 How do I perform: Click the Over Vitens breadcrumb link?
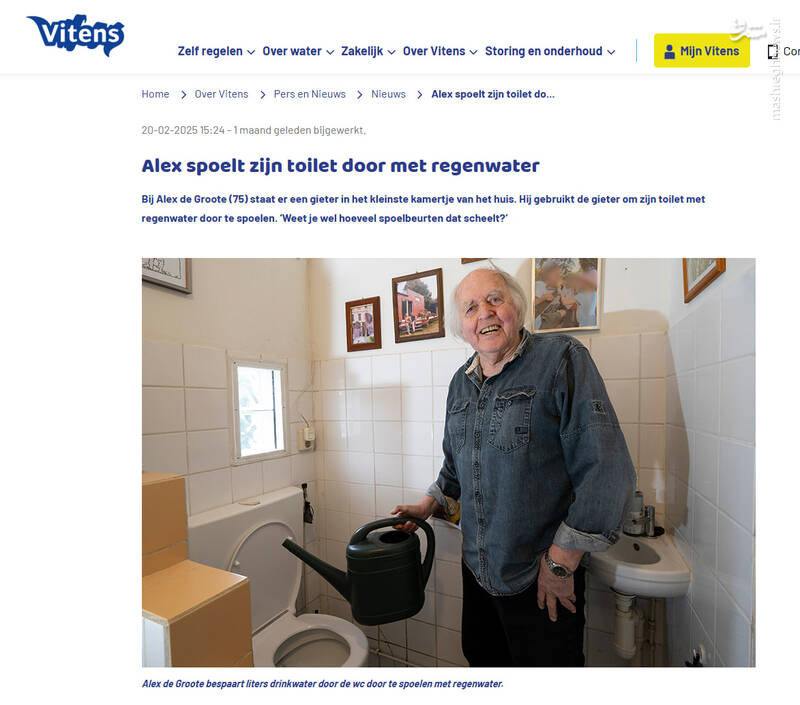click(x=221, y=94)
